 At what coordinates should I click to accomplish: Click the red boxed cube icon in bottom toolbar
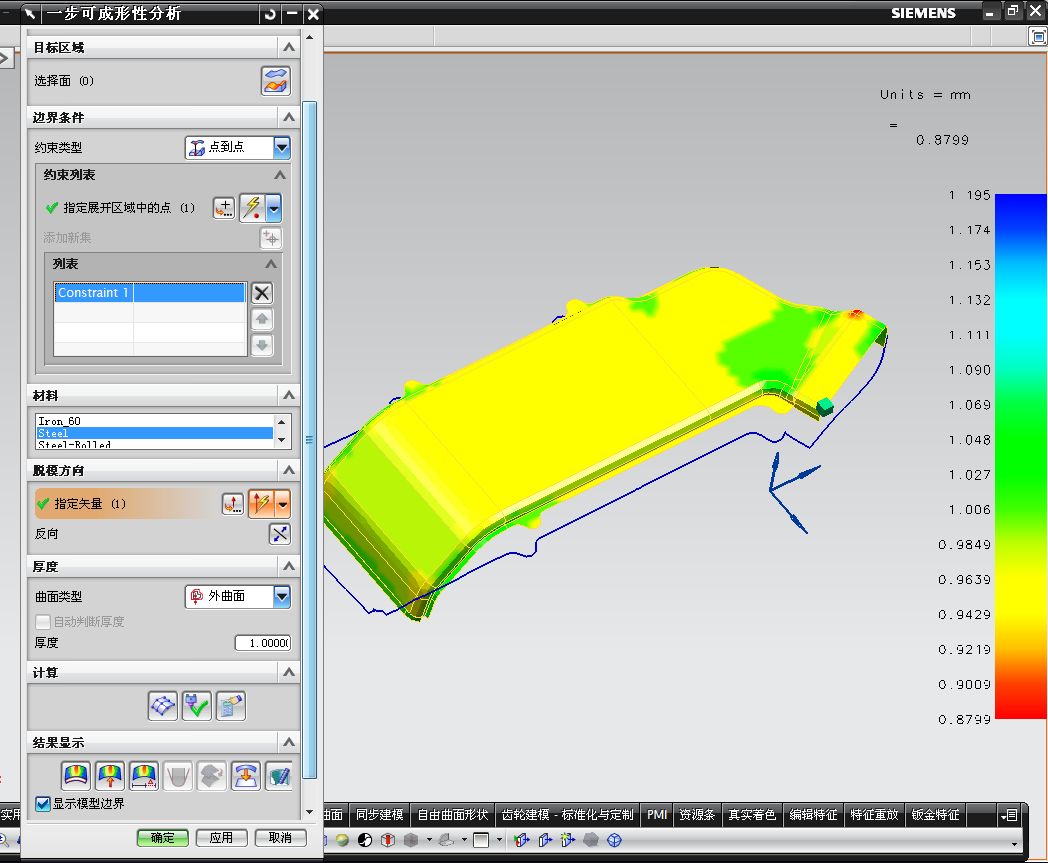(x=388, y=840)
